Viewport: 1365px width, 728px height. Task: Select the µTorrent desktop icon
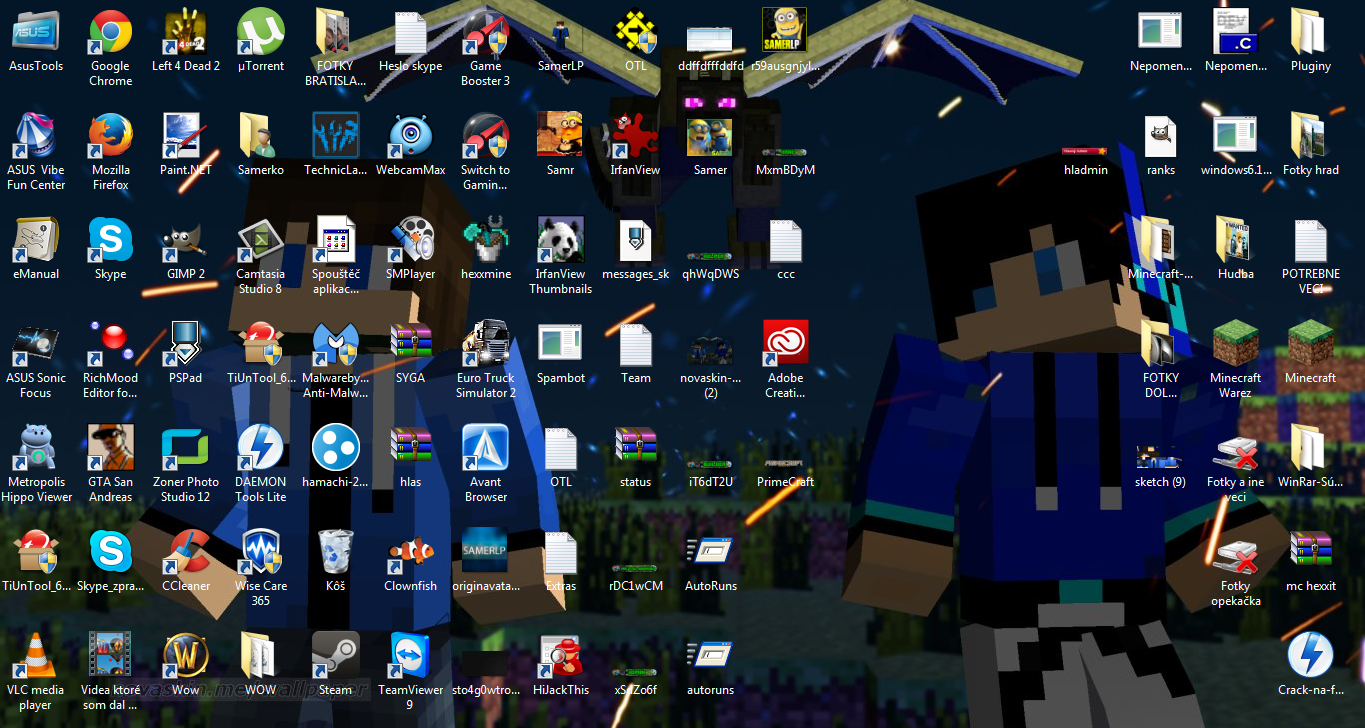click(260, 34)
